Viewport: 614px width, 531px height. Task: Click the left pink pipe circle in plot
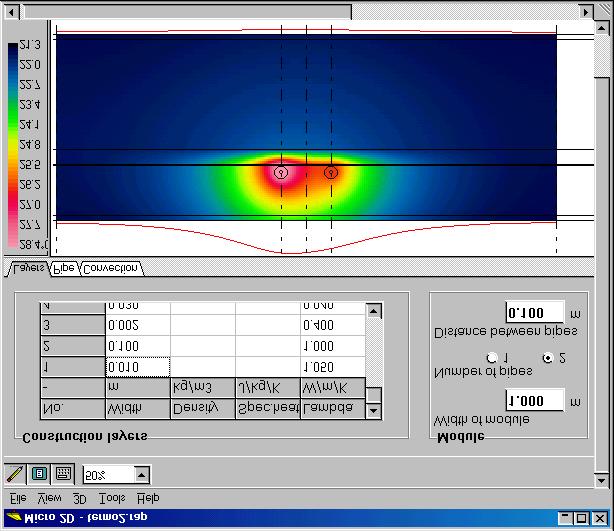[x=281, y=172]
